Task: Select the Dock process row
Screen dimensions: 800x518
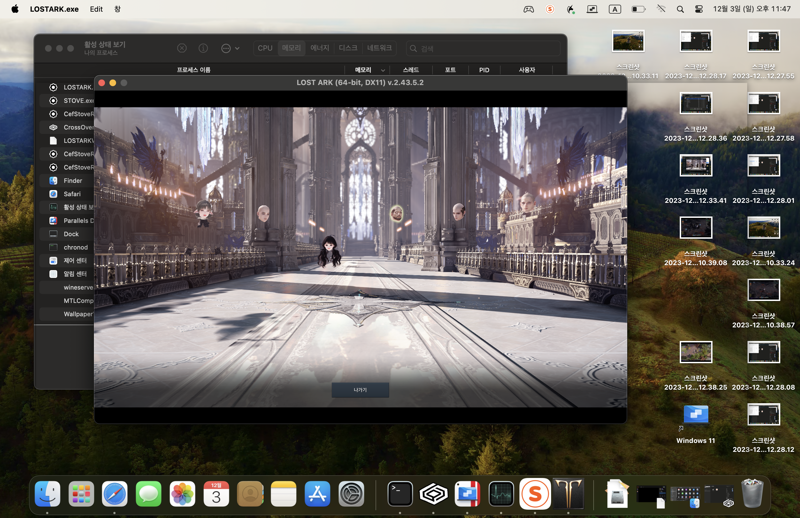Action: pyautogui.click(x=67, y=234)
